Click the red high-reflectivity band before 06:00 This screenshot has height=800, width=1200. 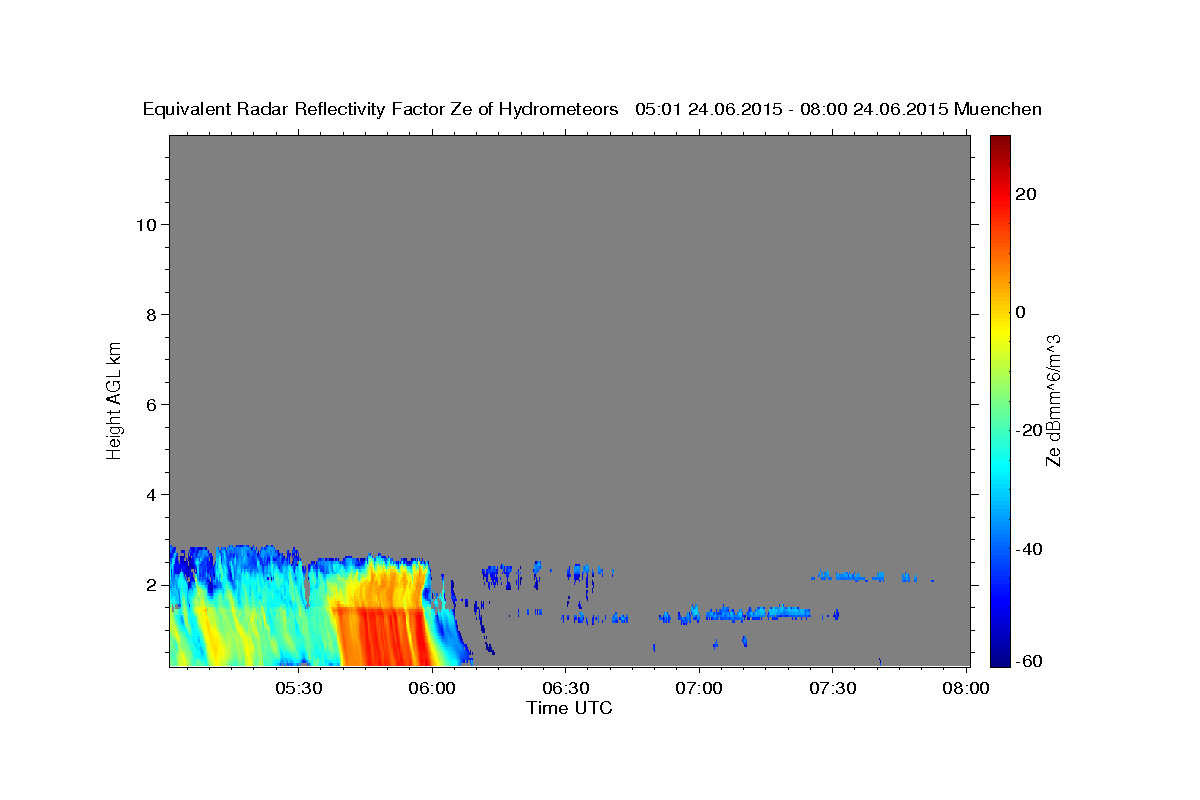click(385, 635)
